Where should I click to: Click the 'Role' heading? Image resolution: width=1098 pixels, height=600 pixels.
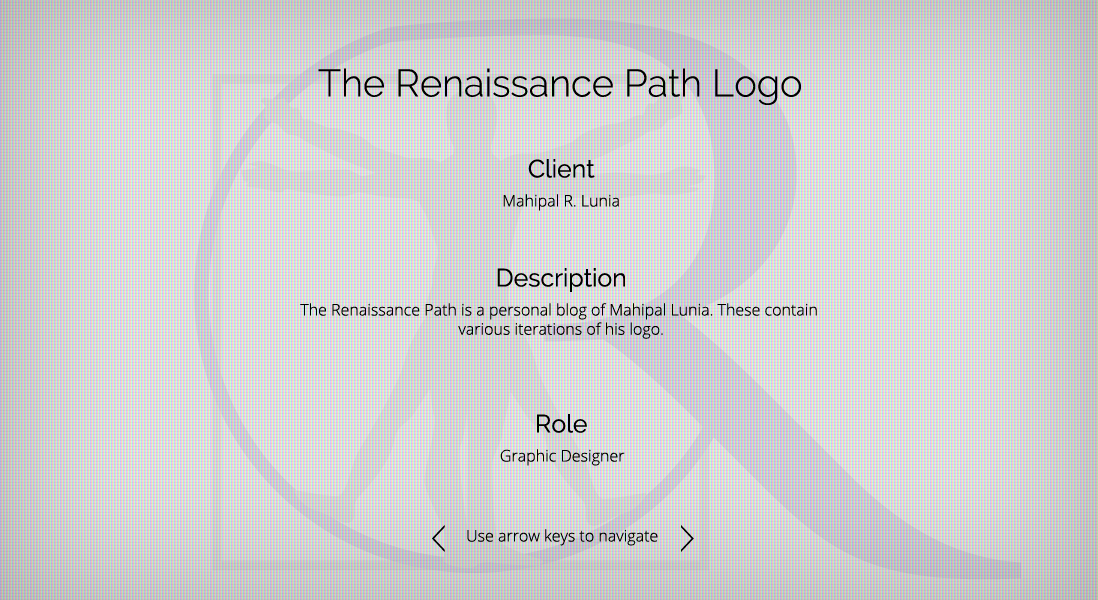[561, 424]
